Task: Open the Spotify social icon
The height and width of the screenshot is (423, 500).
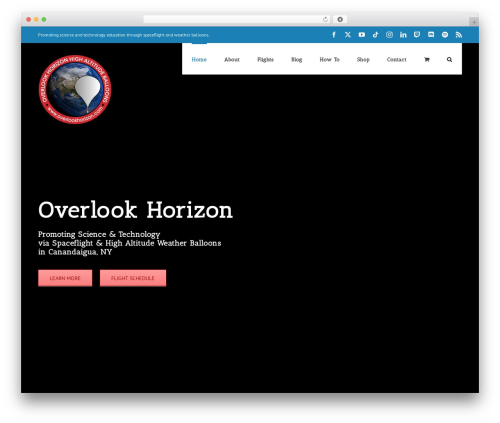Action: [x=445, y=35]
